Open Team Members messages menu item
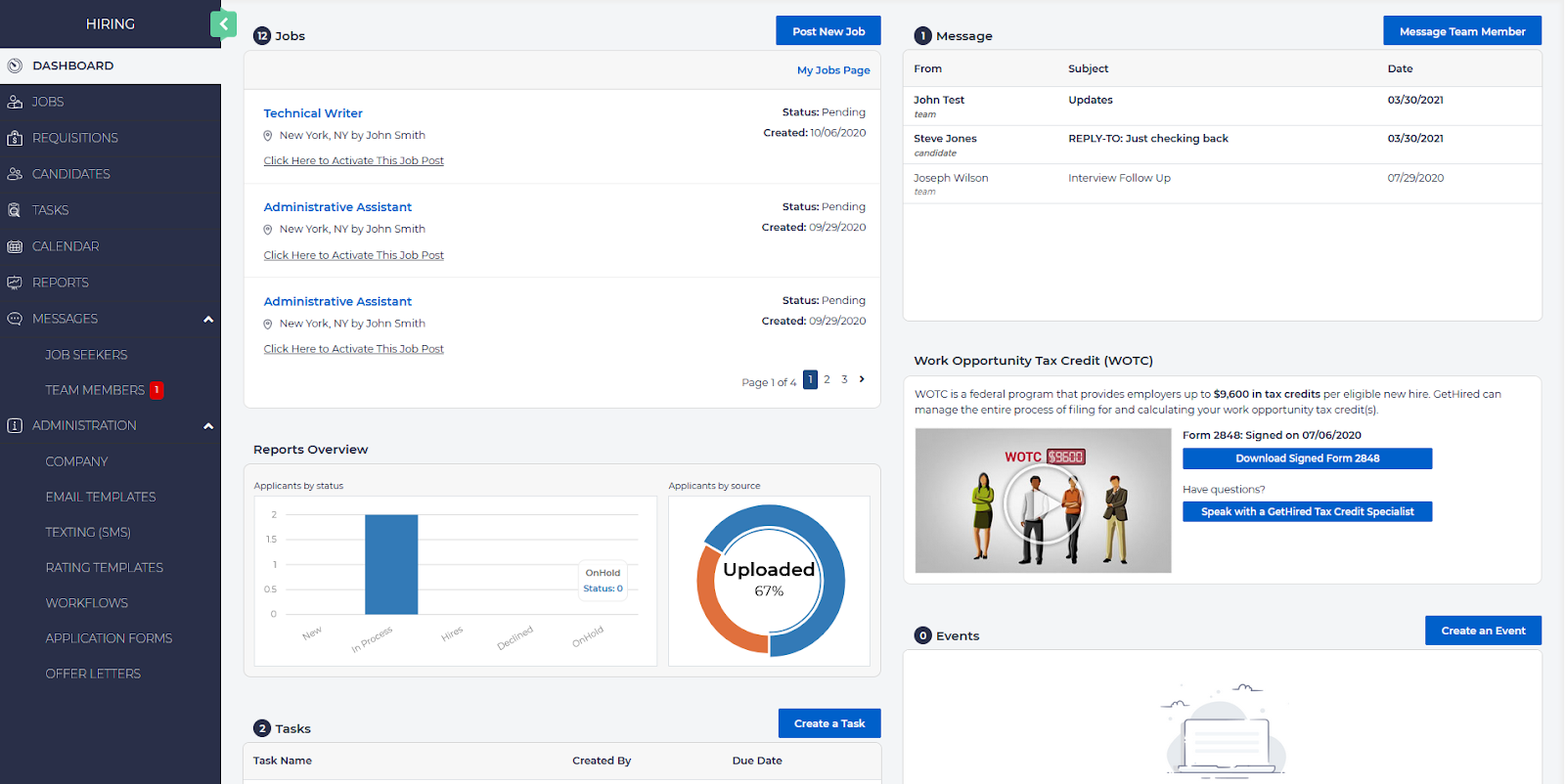The image size is (1565, 784). 95,390
